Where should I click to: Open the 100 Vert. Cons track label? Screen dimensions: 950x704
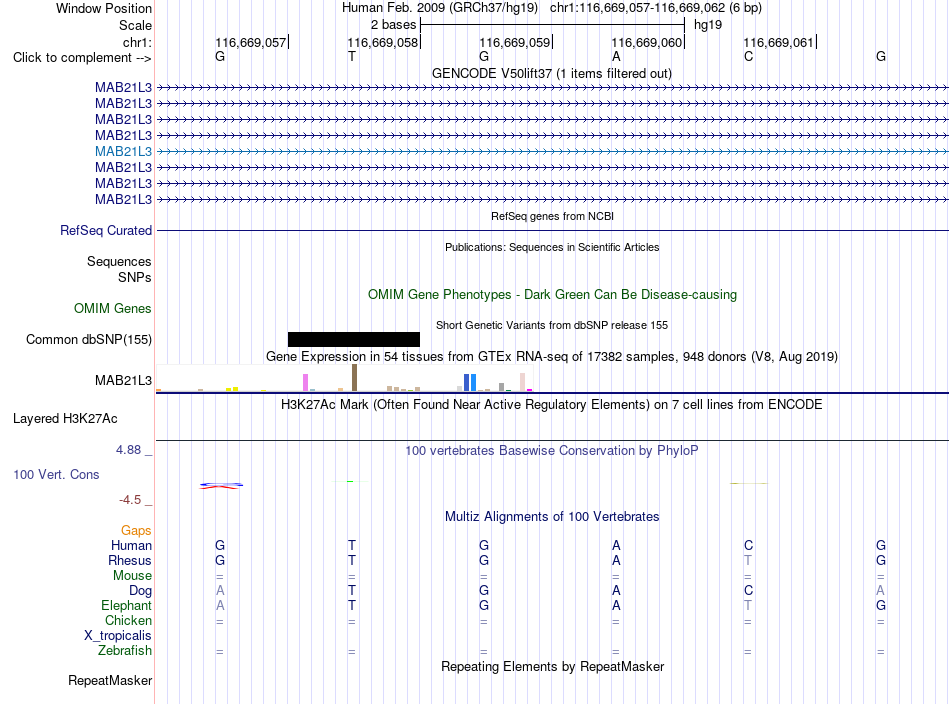[x=56, y=474]
